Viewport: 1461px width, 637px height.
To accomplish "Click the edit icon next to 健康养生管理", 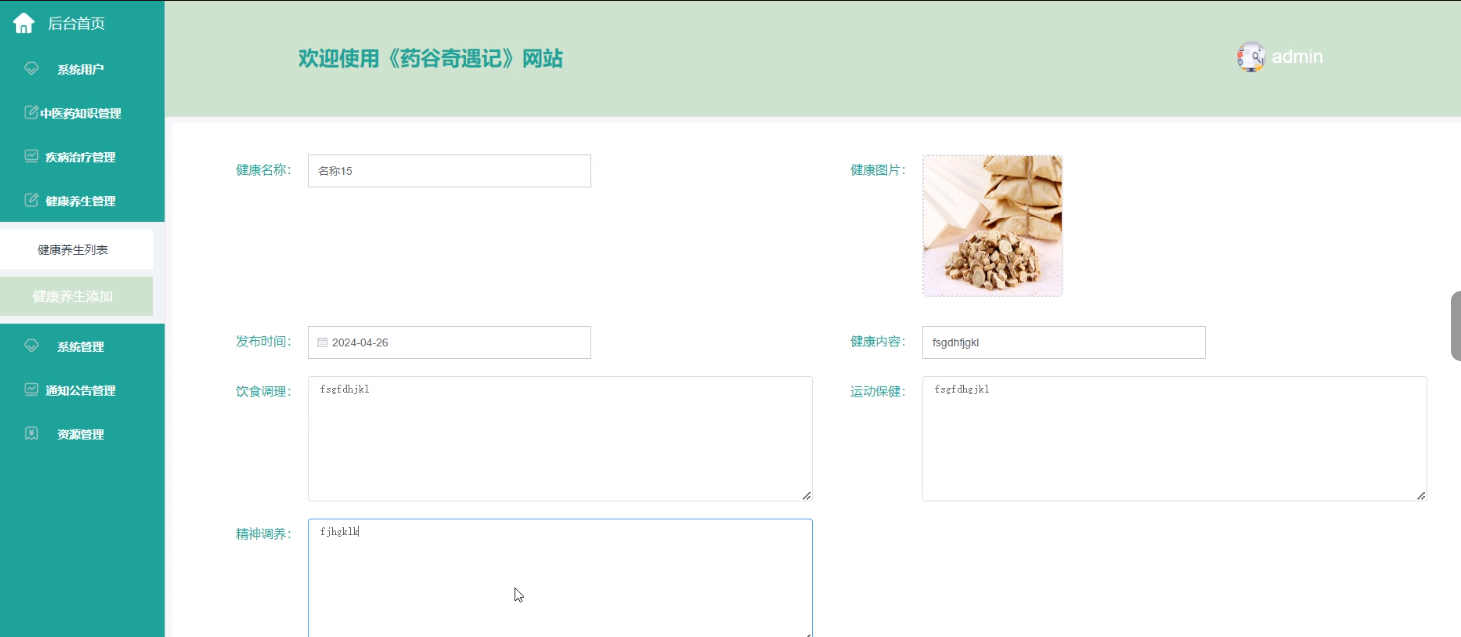I will click(31, 200).
